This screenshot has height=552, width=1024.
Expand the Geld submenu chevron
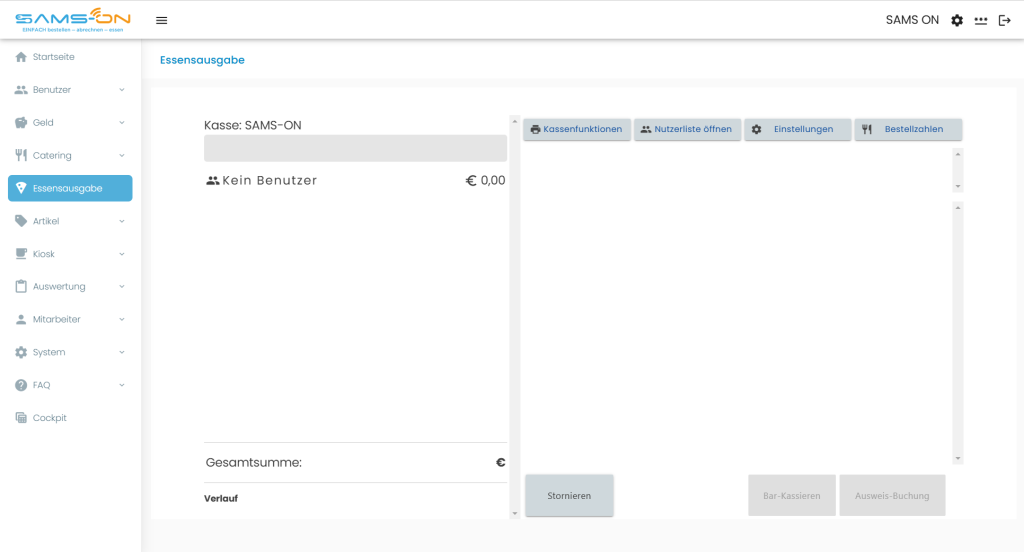point(121,122)
